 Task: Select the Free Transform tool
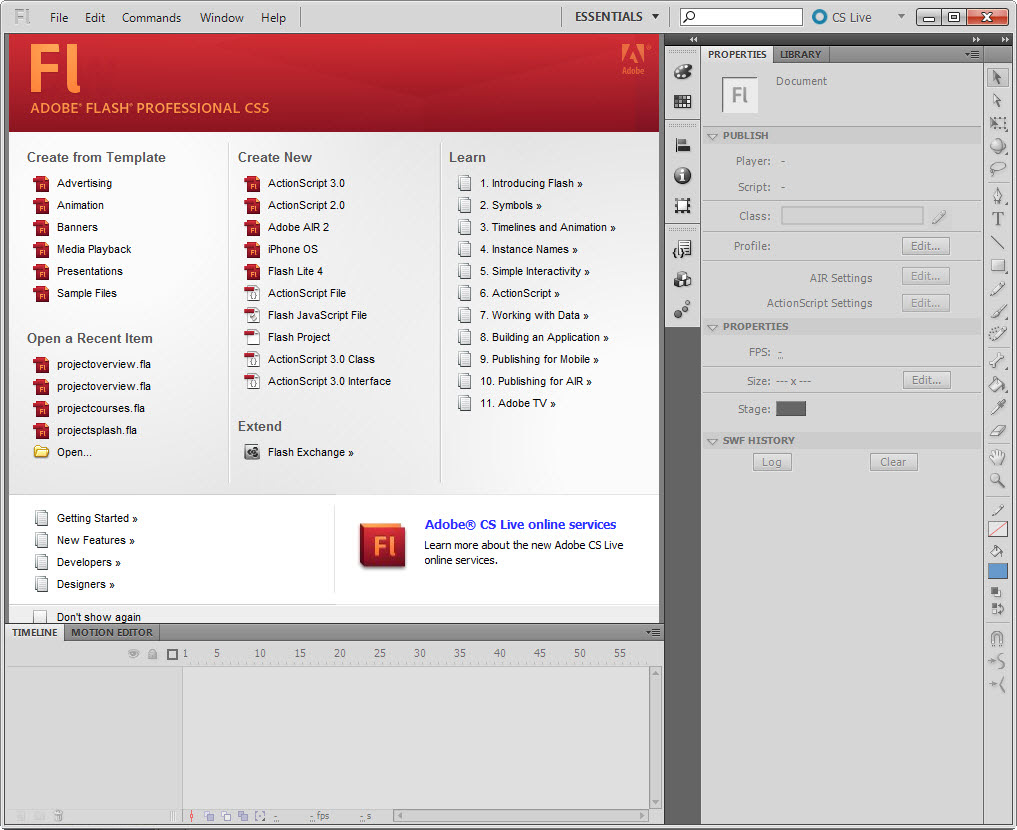[998, 123]
